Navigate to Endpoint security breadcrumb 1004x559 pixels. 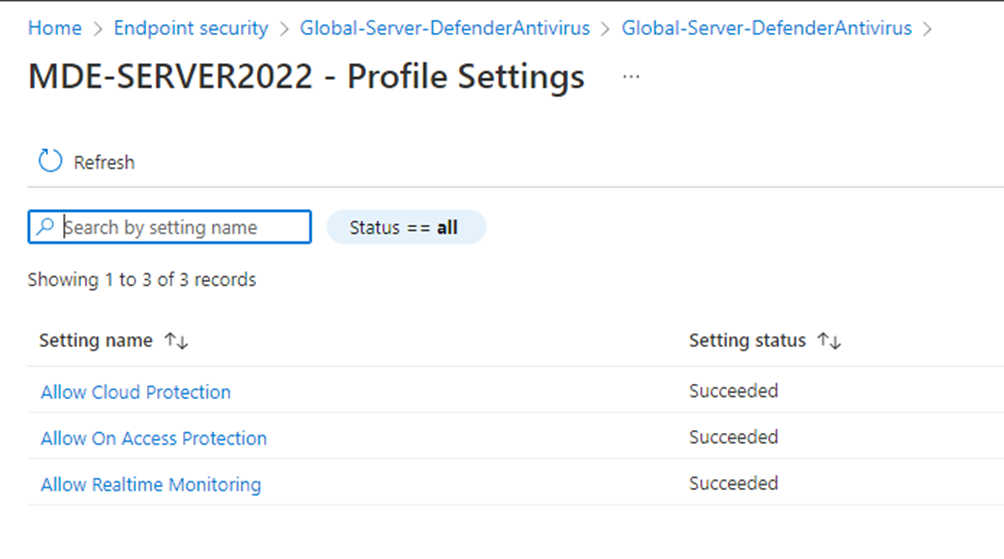click(191, 28)
